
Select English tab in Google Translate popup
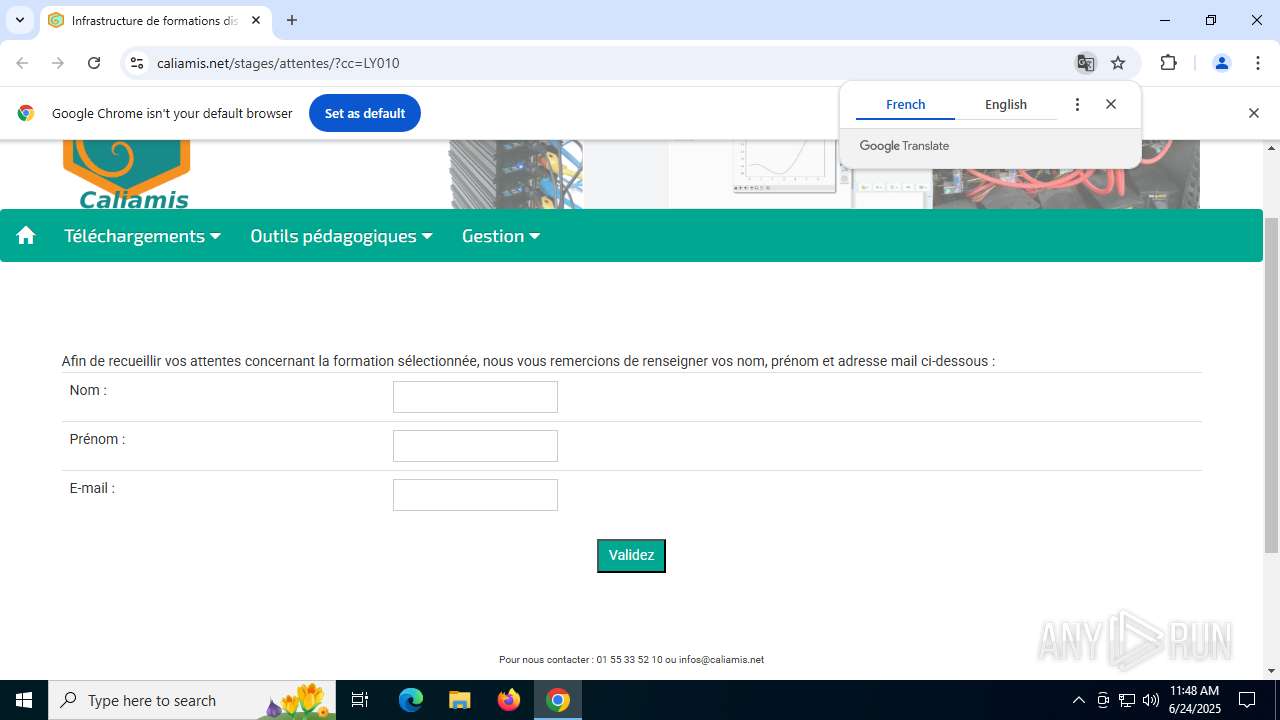(x=1005, y=104)
